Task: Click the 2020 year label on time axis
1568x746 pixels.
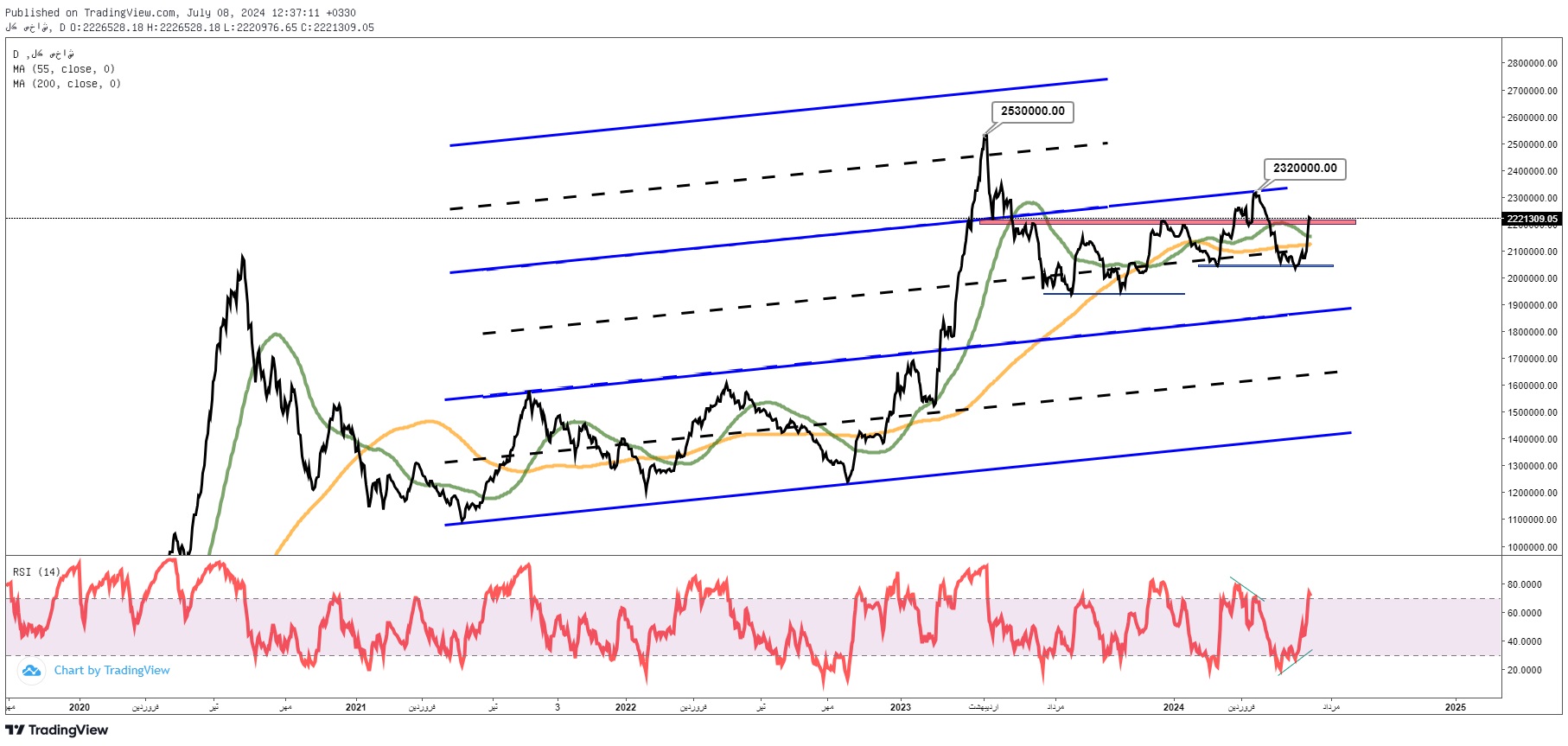Action: coord(80,707)
